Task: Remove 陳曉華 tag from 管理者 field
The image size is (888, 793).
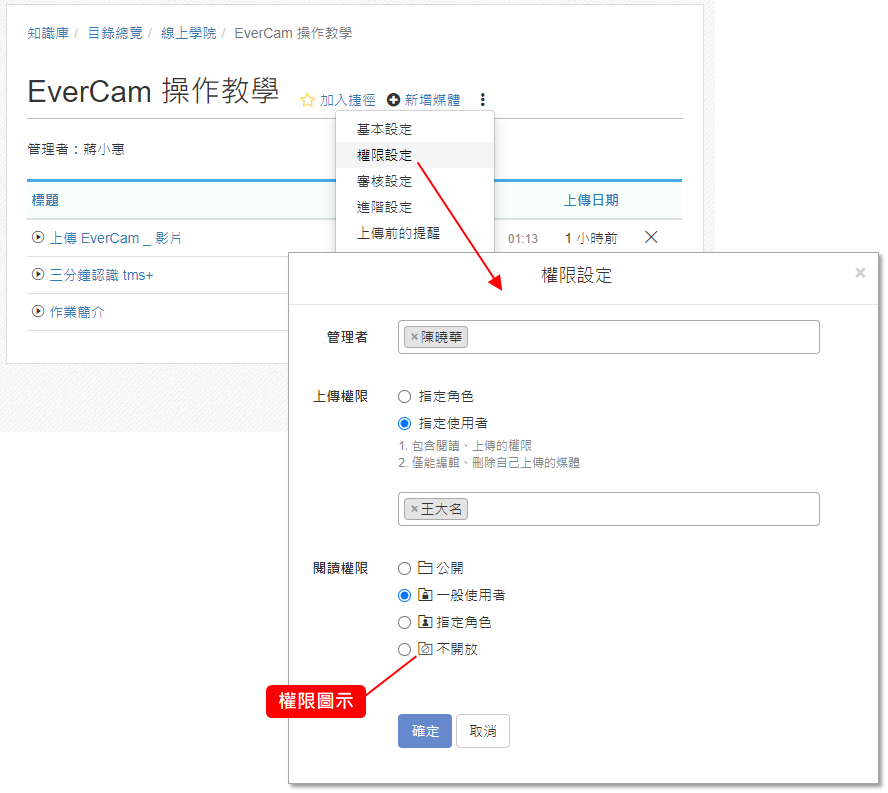Action: 414,337
